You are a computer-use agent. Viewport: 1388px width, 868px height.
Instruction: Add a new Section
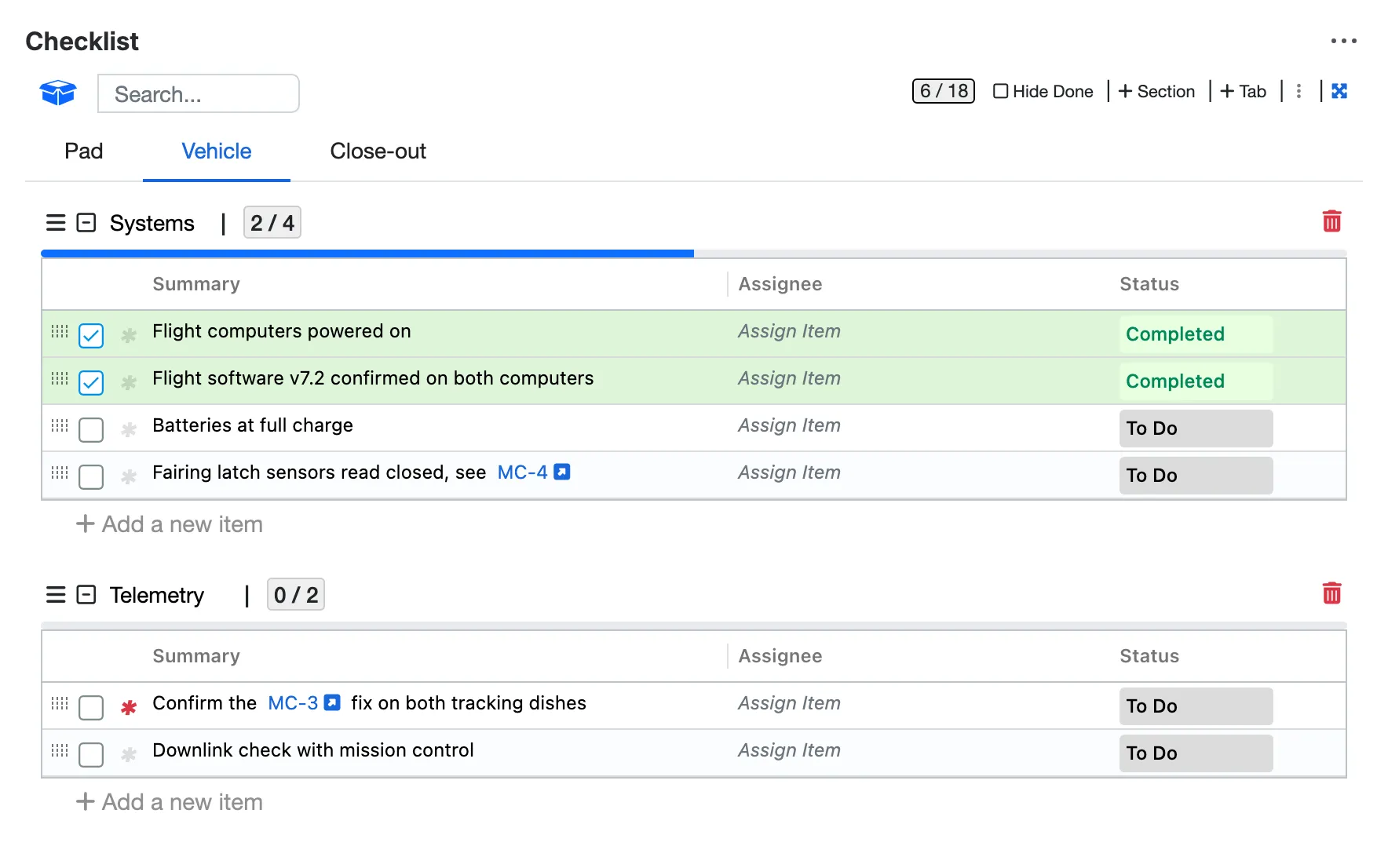coord(1156,91)
